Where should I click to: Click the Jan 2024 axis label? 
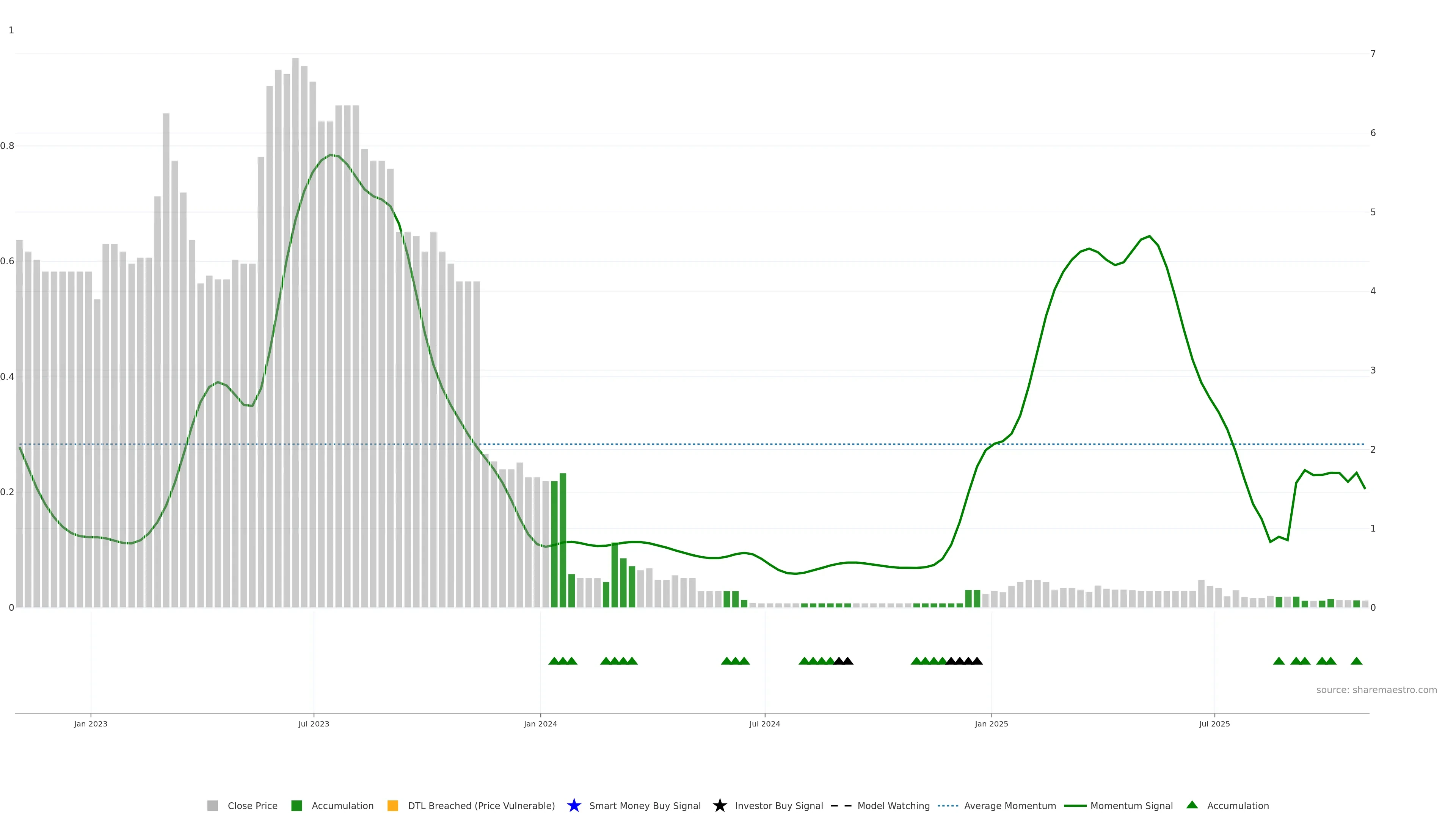click(x=540, y=723)
